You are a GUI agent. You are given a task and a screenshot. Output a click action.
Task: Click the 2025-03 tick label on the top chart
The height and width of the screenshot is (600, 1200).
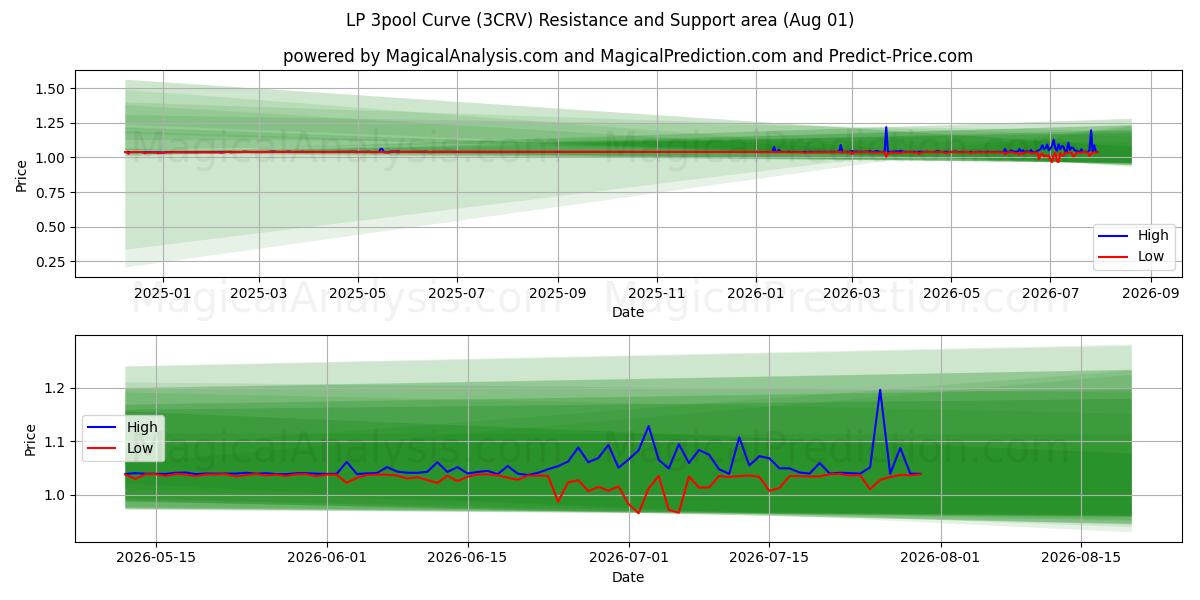click(x=258, y=293)
